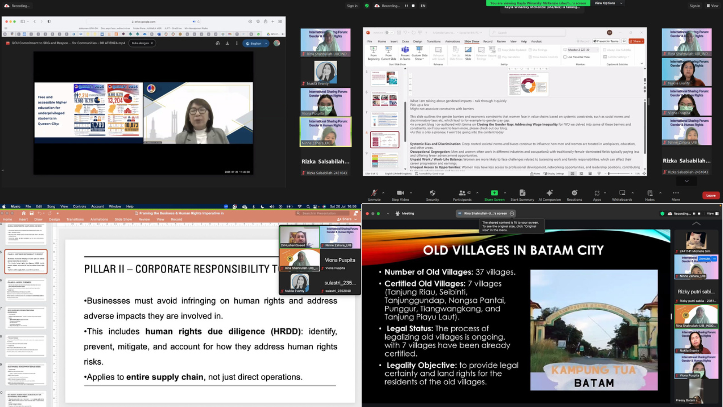Open Whiteboards in Zoom toolbar
This screenshot has height=407, width=723.
click(x=622, y=195)
